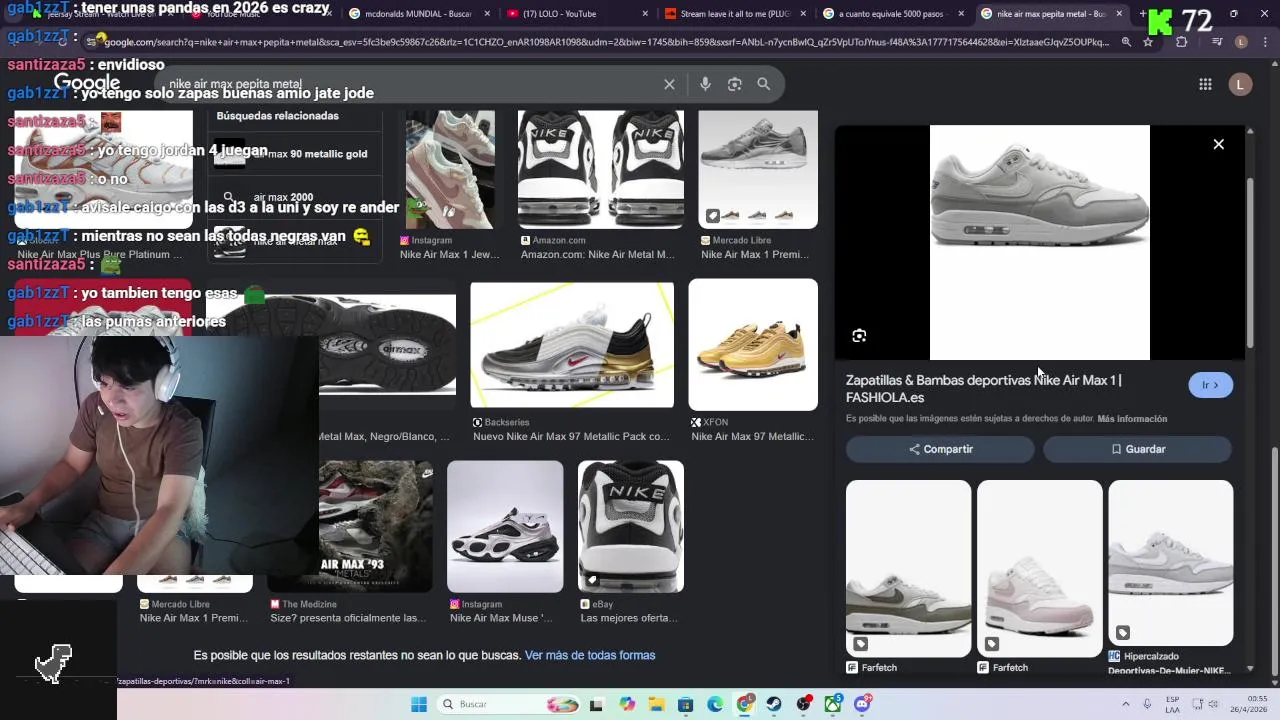1280x720 pixels.
Task: Open the Más información link
Action: pos(1132,419)
